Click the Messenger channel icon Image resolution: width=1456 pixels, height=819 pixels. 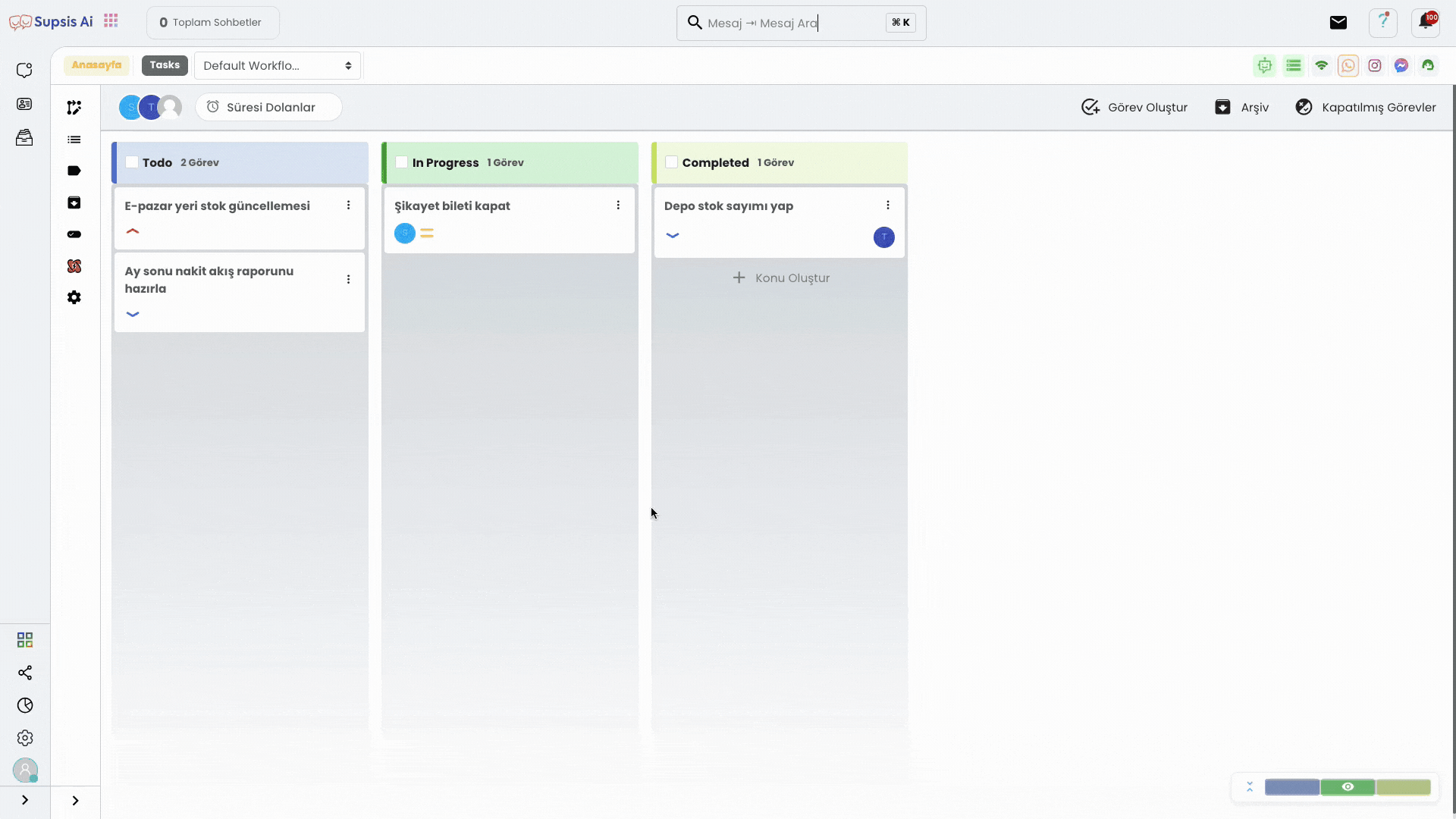pyautogui.click(x=1401, y=66)
